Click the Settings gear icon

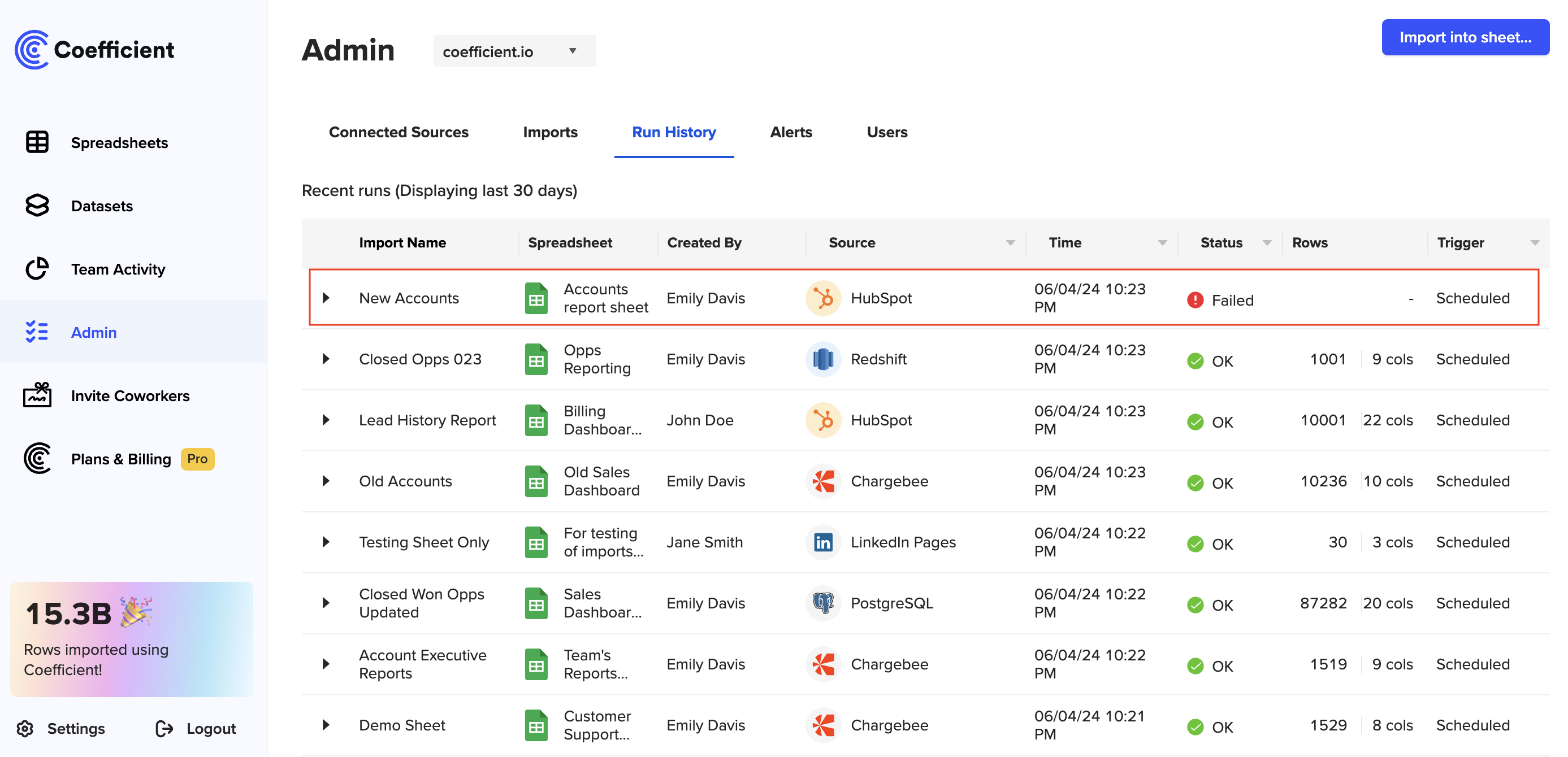tap(25, 728)
